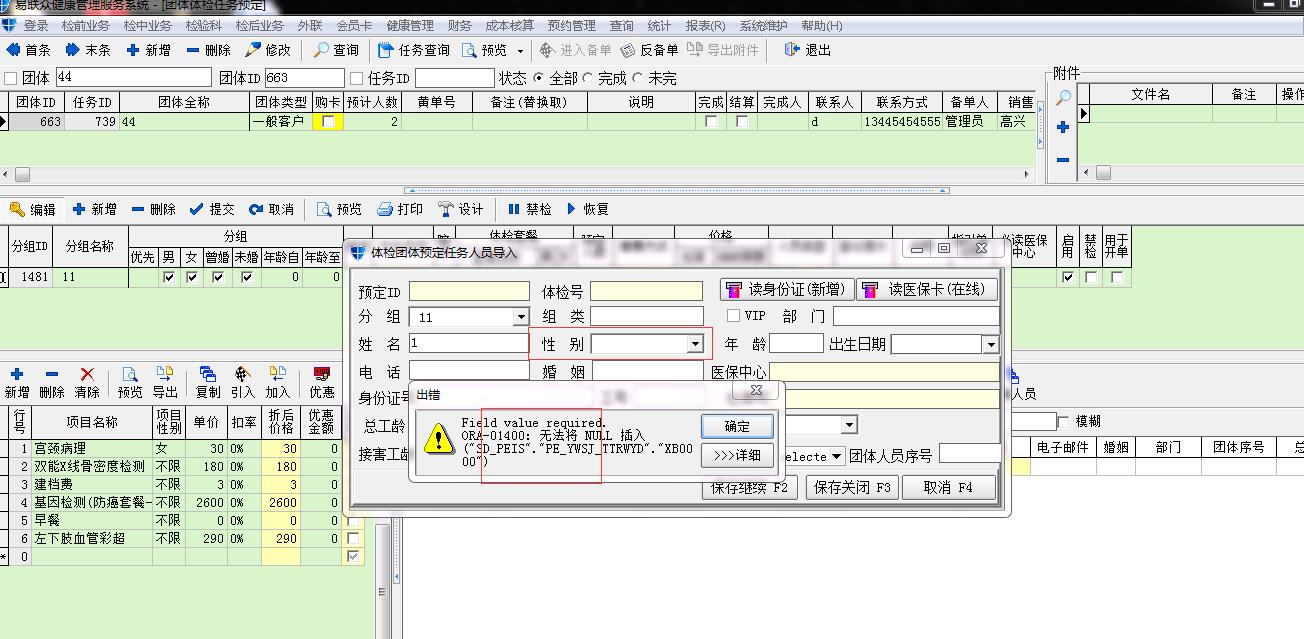The width and height of the screenshot is (1304, 639).
Task: Open the 分组 combo box
Action: 520,317
